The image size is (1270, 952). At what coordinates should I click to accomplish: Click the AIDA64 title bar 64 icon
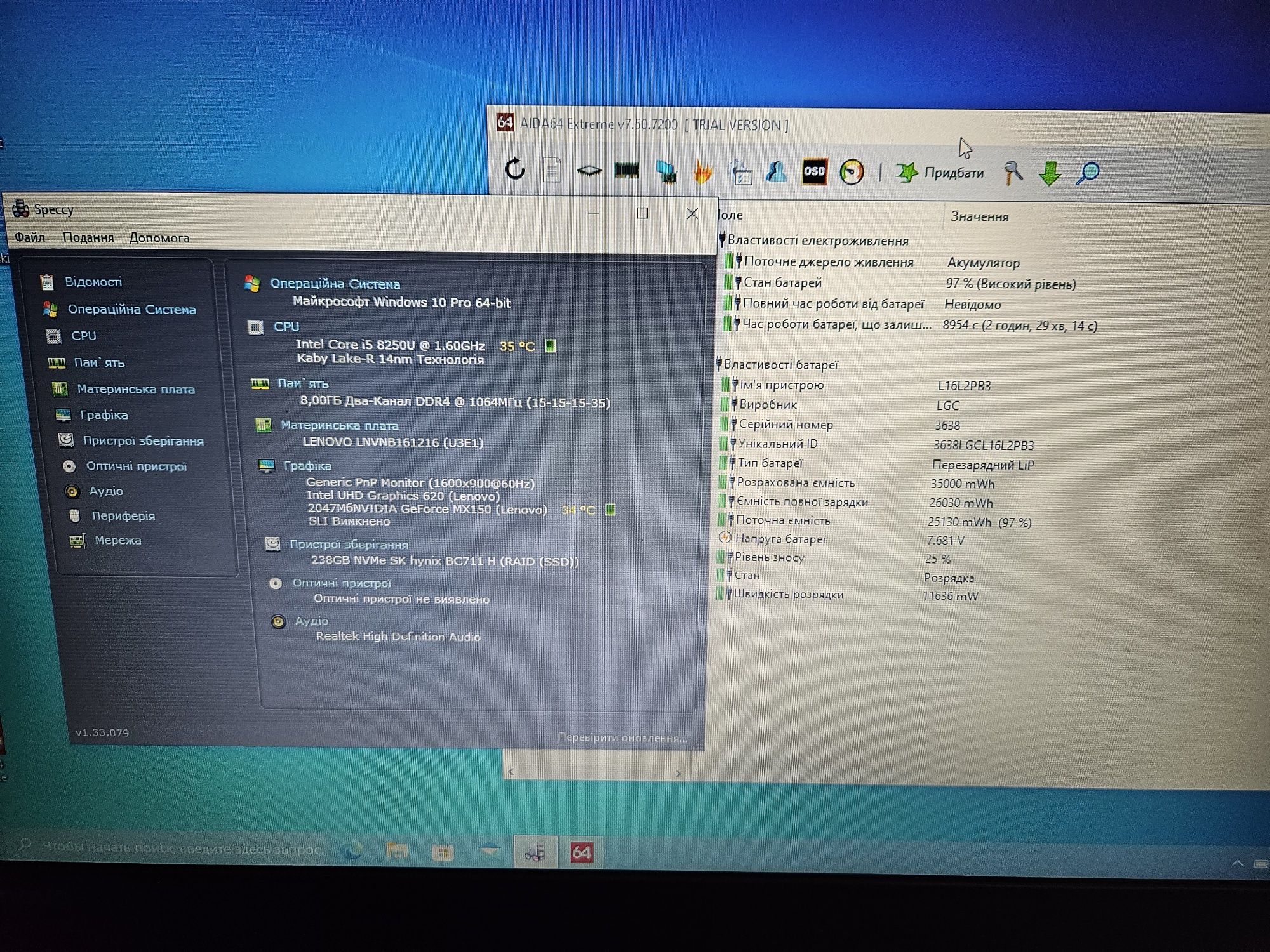click(505, 122)
